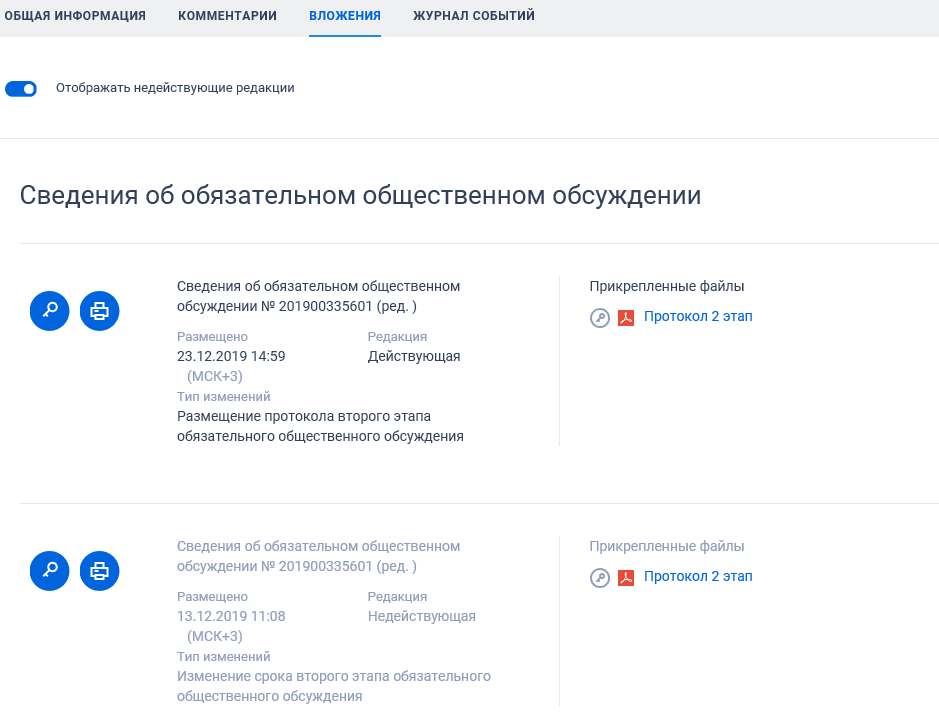Switch to the Общая информация tab
This screenshot has height=716, width=939.
click(75, 16)
